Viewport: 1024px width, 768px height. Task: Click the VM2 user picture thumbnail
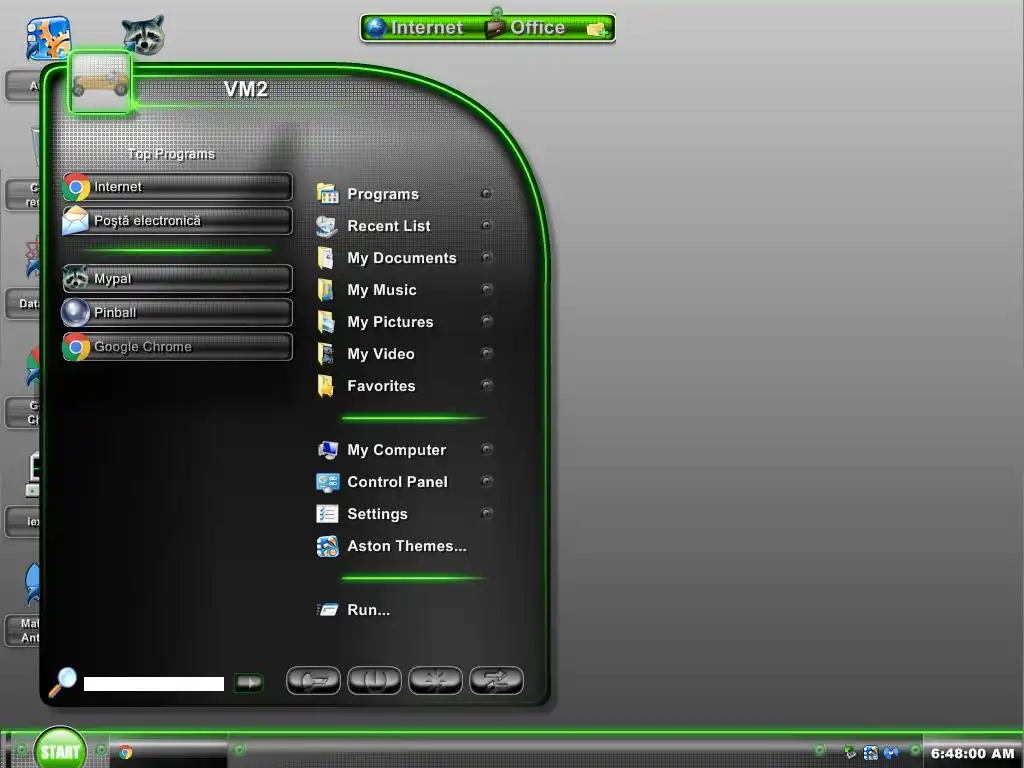pyautogui.click(x=100, y=83)
